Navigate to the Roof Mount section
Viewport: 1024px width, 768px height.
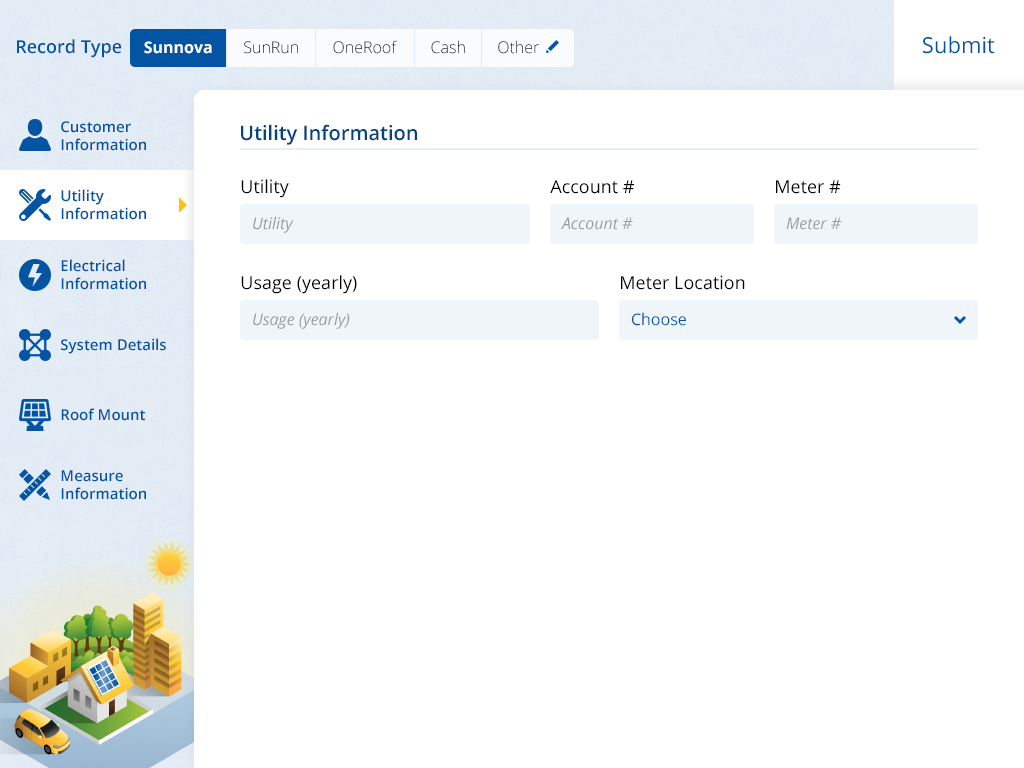[97, 415]
